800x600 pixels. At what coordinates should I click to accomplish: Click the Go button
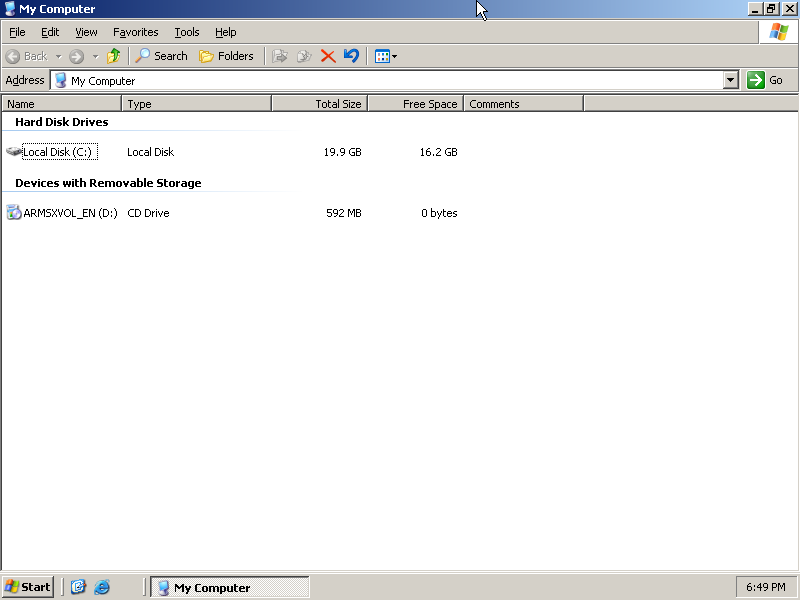(766, 80)
